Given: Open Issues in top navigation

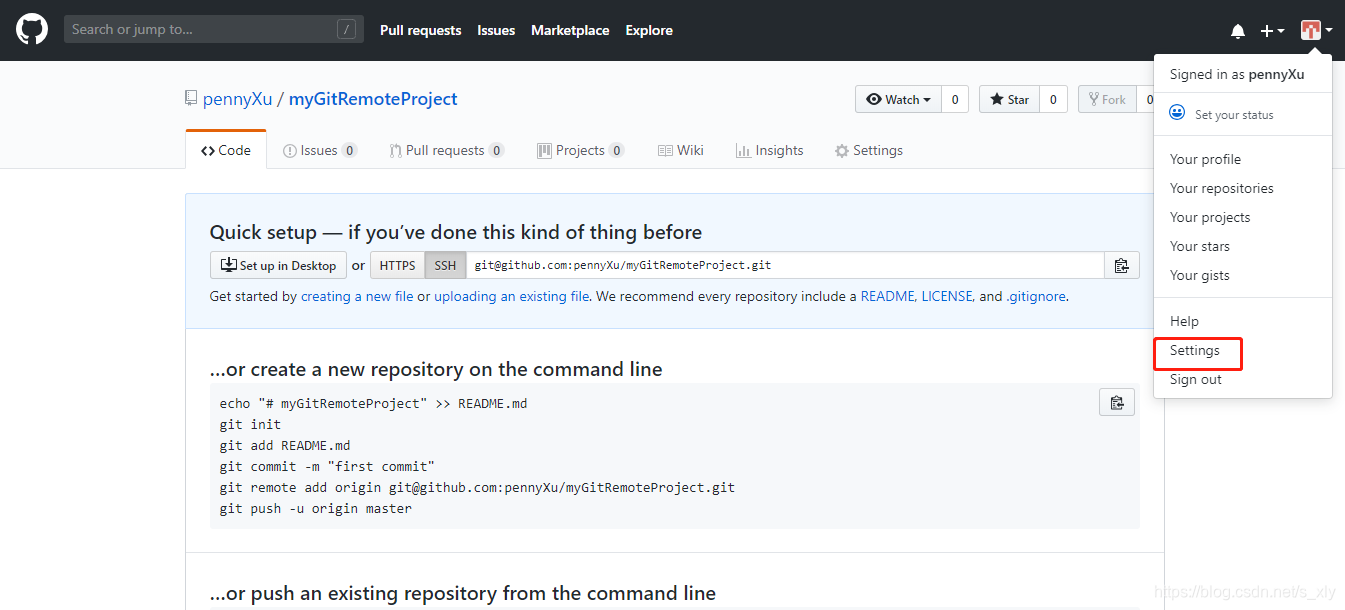Looking at the screenshot, I should click(496, 30).
